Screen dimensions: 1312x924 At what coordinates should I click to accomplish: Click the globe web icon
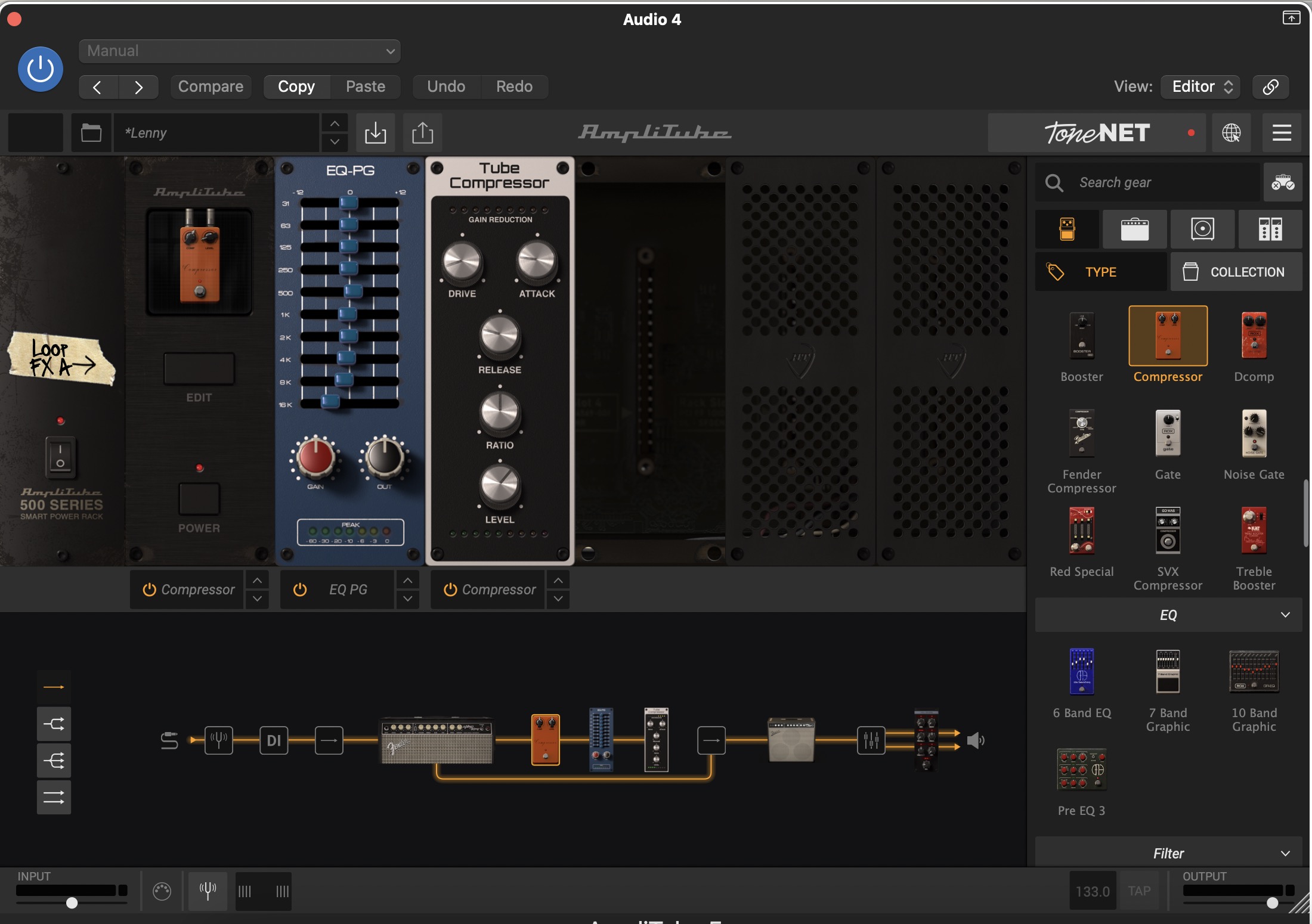point(1231,132)
